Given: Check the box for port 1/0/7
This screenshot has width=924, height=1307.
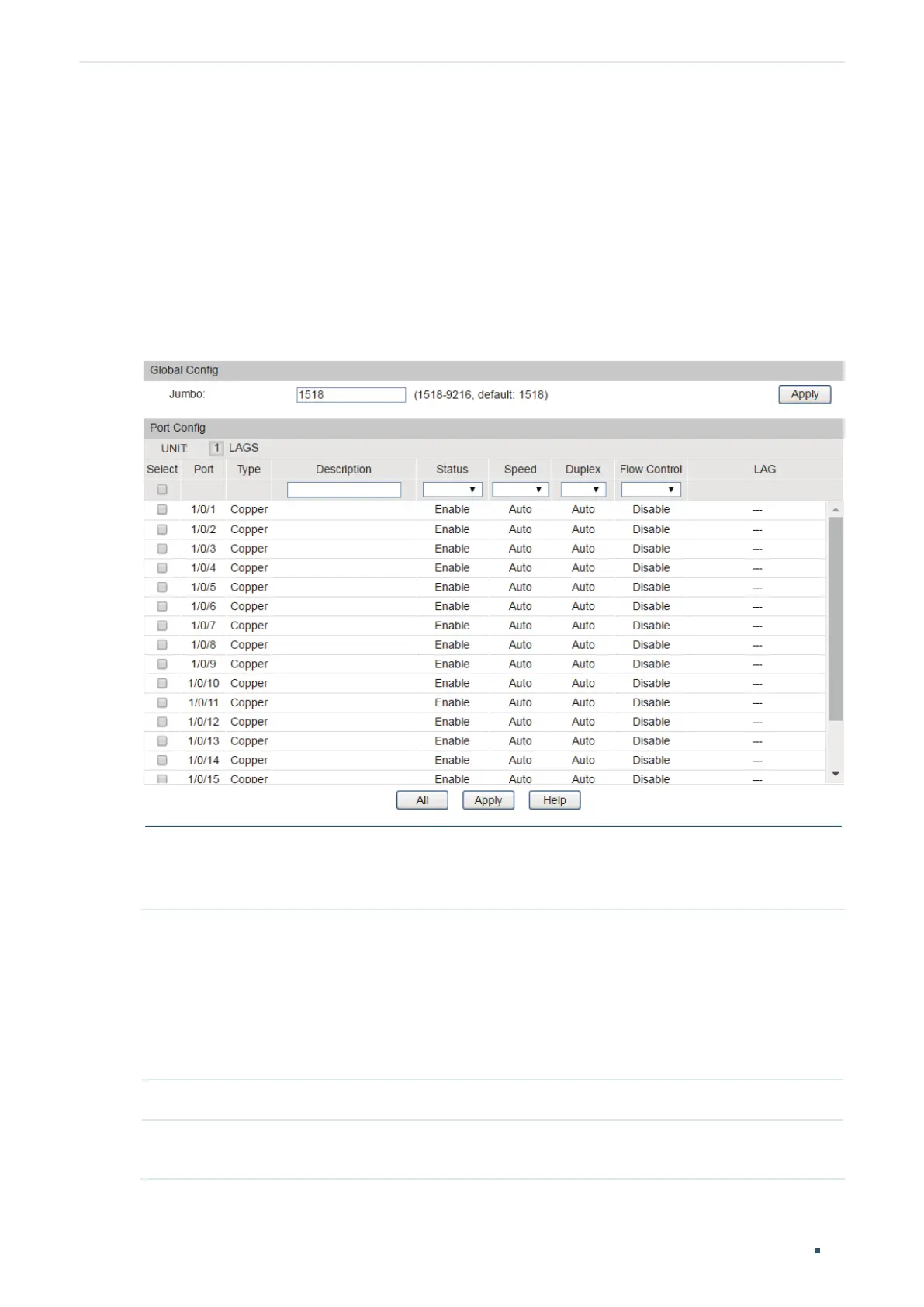Looking at the screenshot, I should tap(162, 626).
